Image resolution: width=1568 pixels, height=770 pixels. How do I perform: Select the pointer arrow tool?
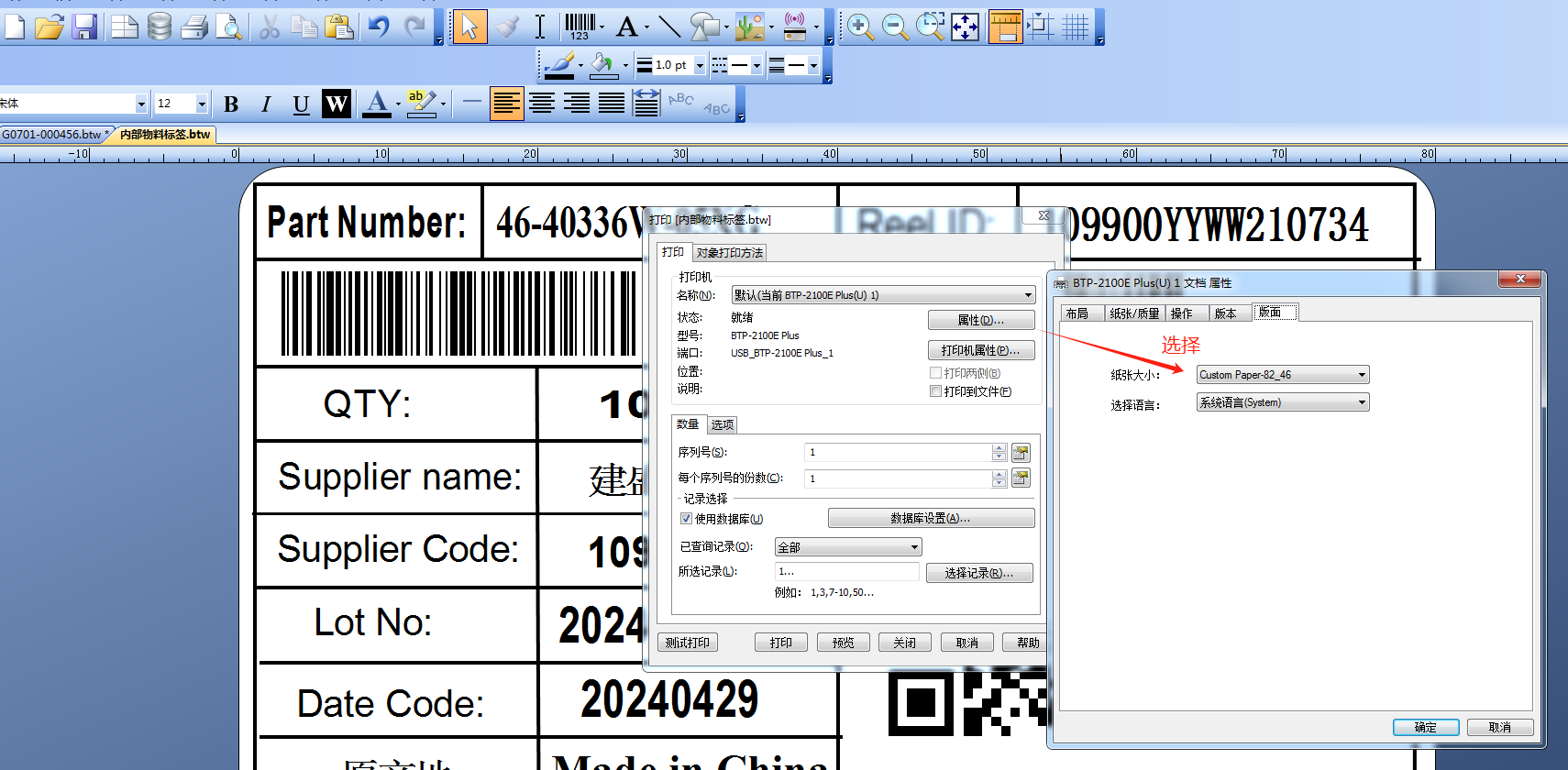click(469, 27)
